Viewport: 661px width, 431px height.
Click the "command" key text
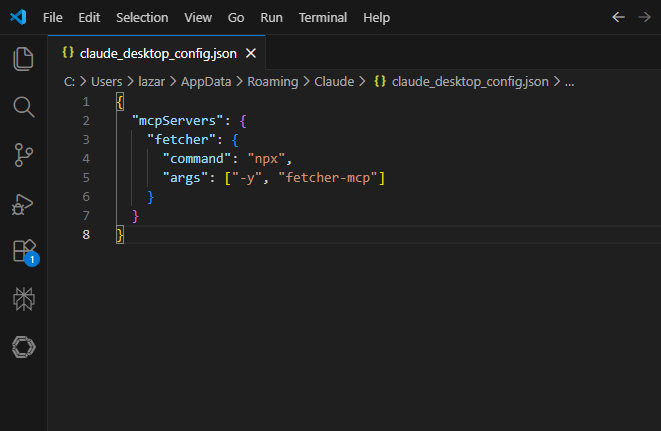(x=196, y=159)
